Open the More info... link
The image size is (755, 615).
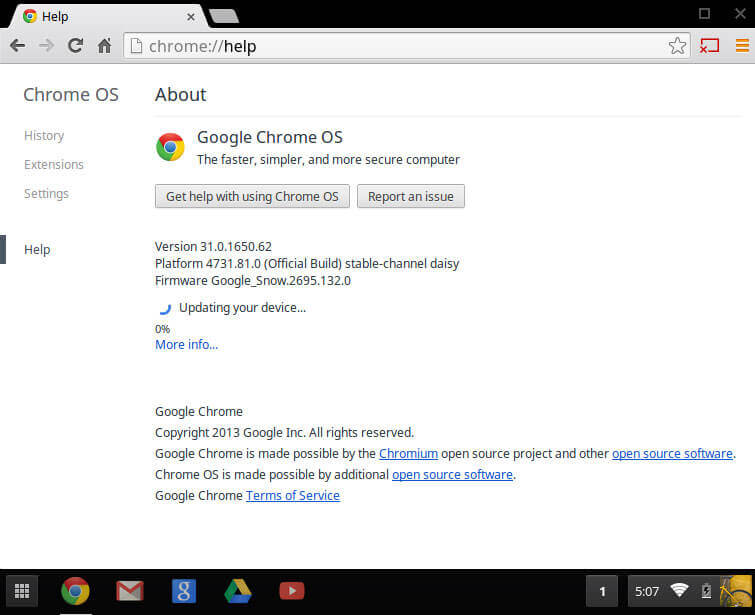click(x=186, y=345)
